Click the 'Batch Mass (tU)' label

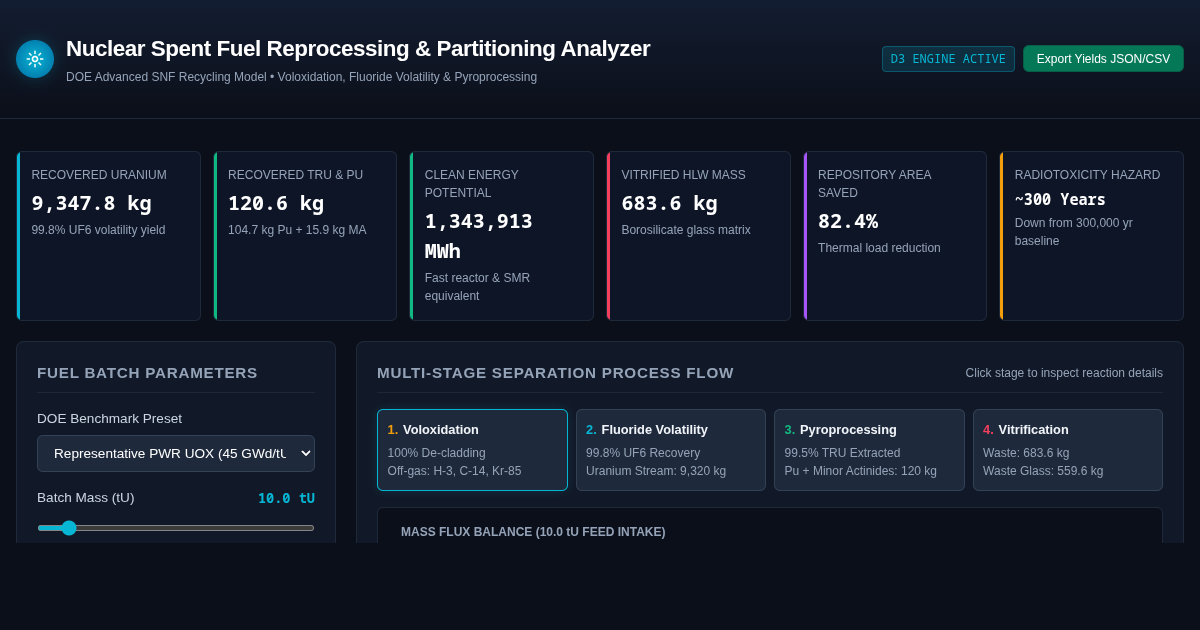[85, 498]
